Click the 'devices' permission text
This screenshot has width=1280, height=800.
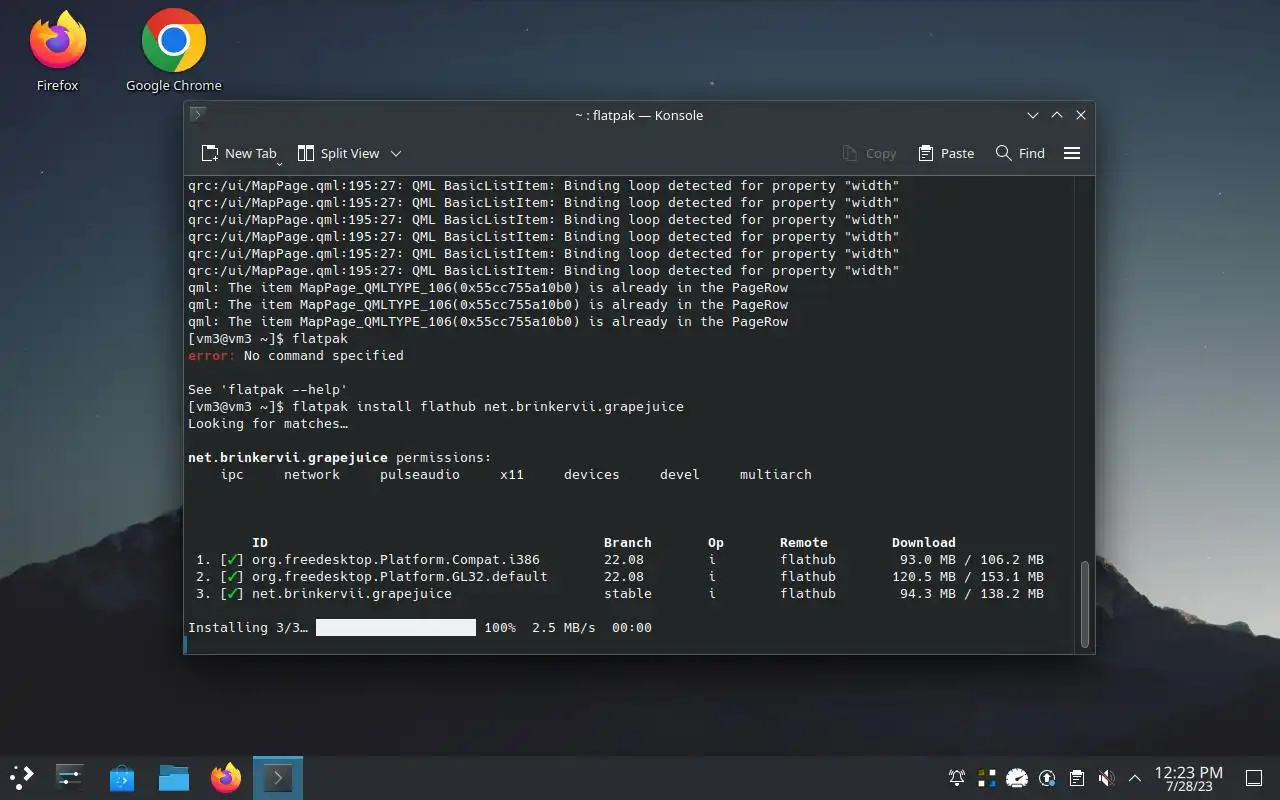coord(592,474)
